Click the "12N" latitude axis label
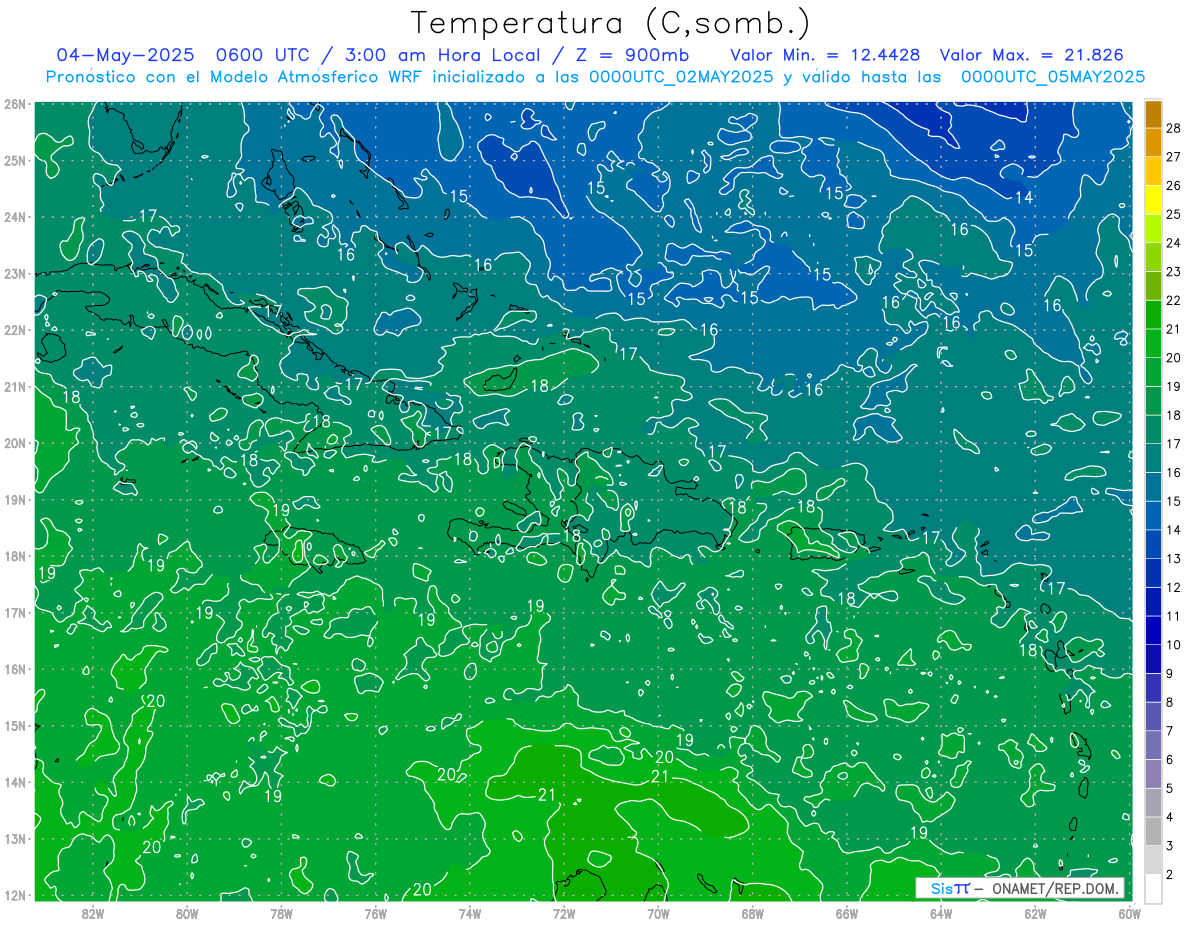 (15, 895)
